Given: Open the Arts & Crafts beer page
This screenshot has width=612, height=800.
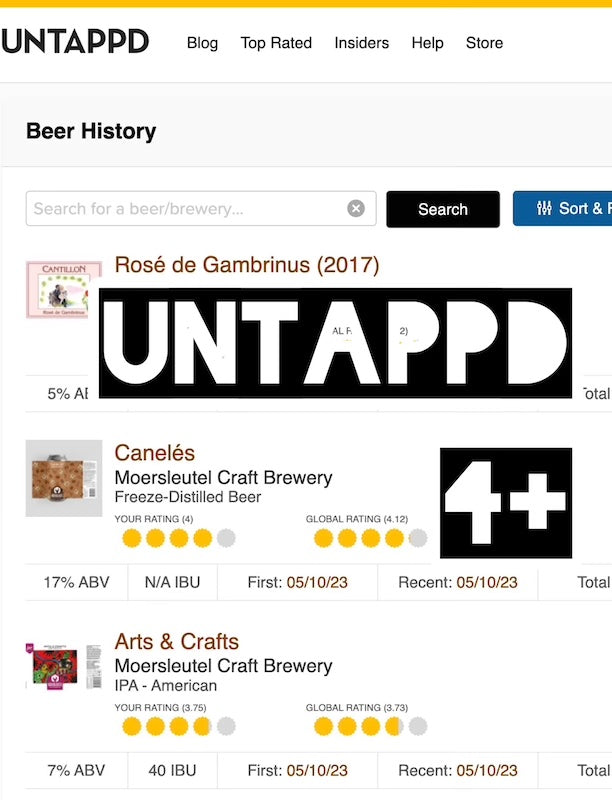Looking at the screenshot, I should (177, 641).
